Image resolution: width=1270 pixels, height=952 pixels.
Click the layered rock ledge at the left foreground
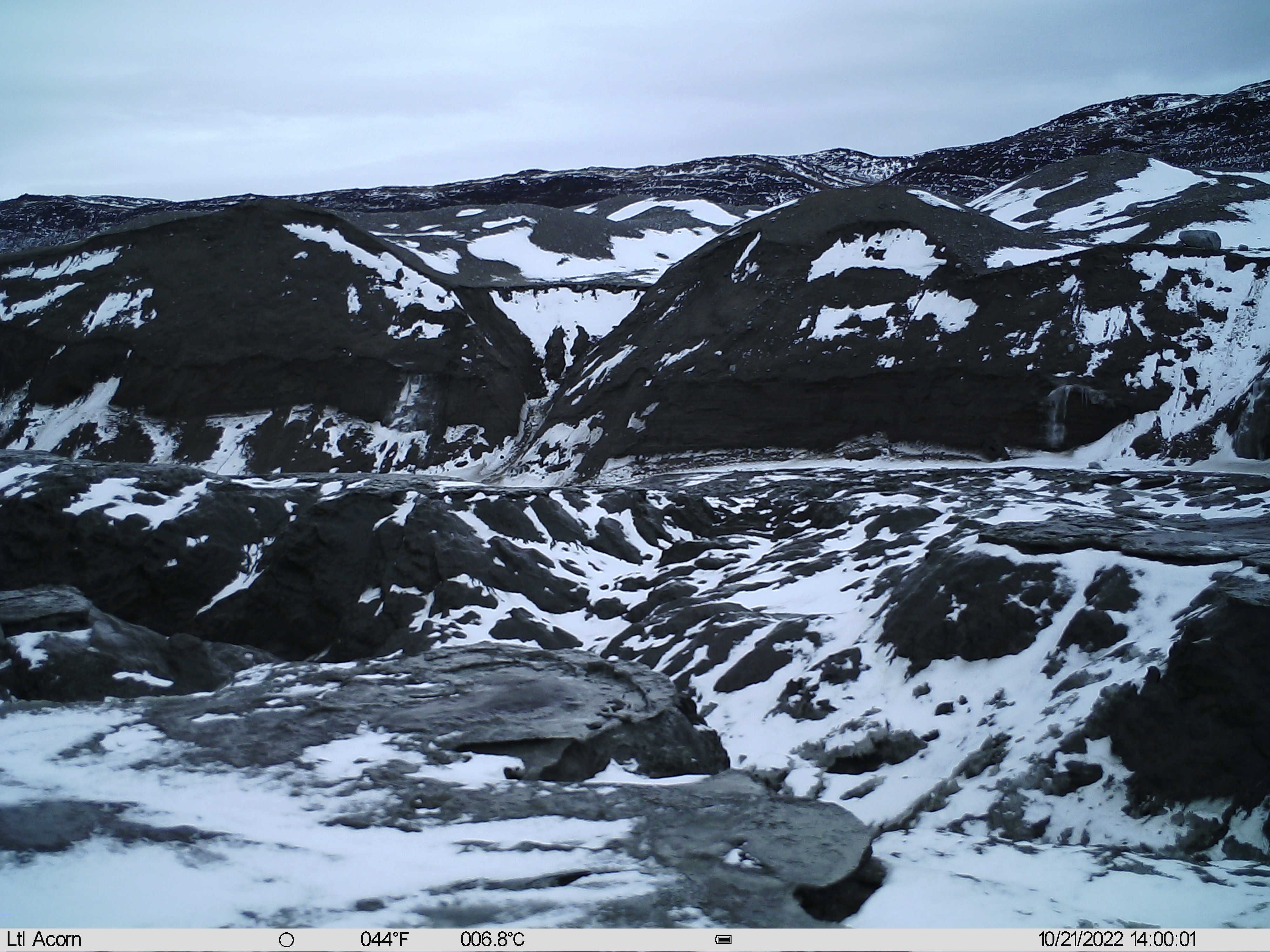tap(43, 608)
